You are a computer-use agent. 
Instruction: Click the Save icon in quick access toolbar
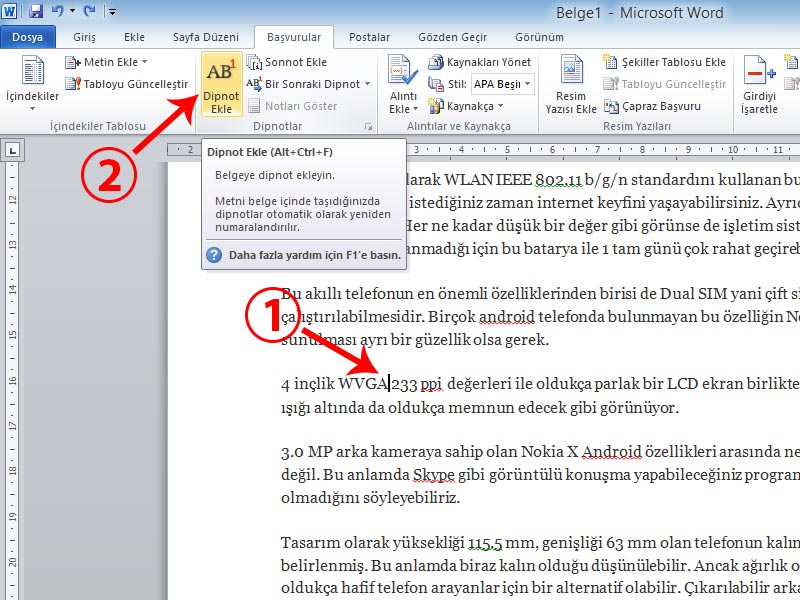click(x=36, y=11)
